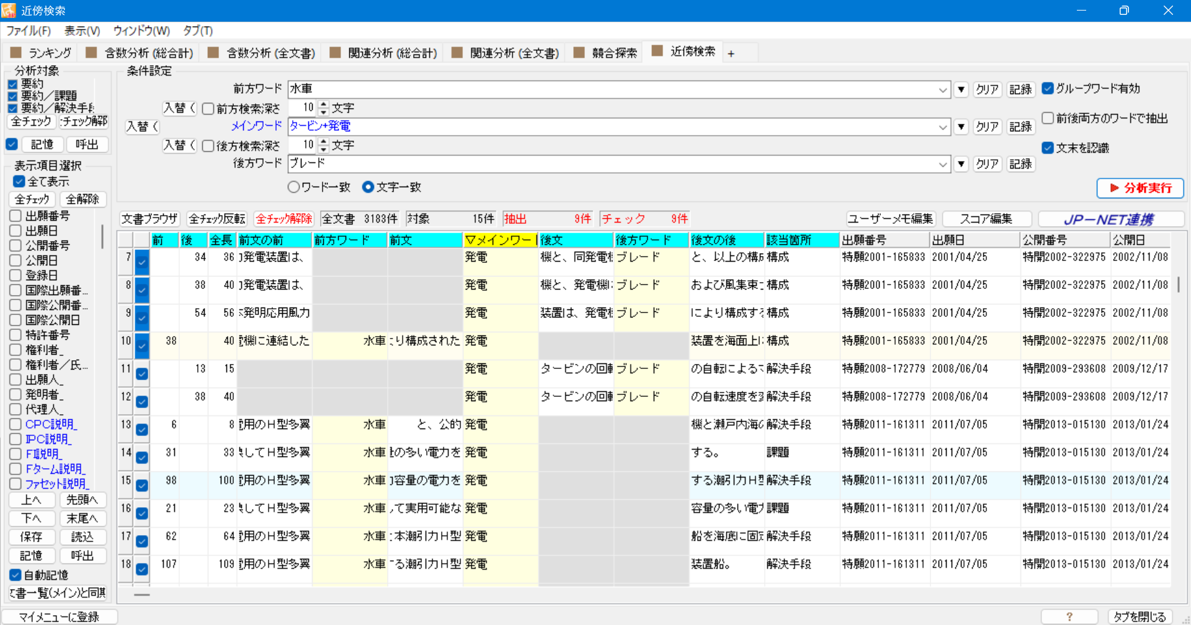Open the マインワード column header filter

click(x=500, y=240)
